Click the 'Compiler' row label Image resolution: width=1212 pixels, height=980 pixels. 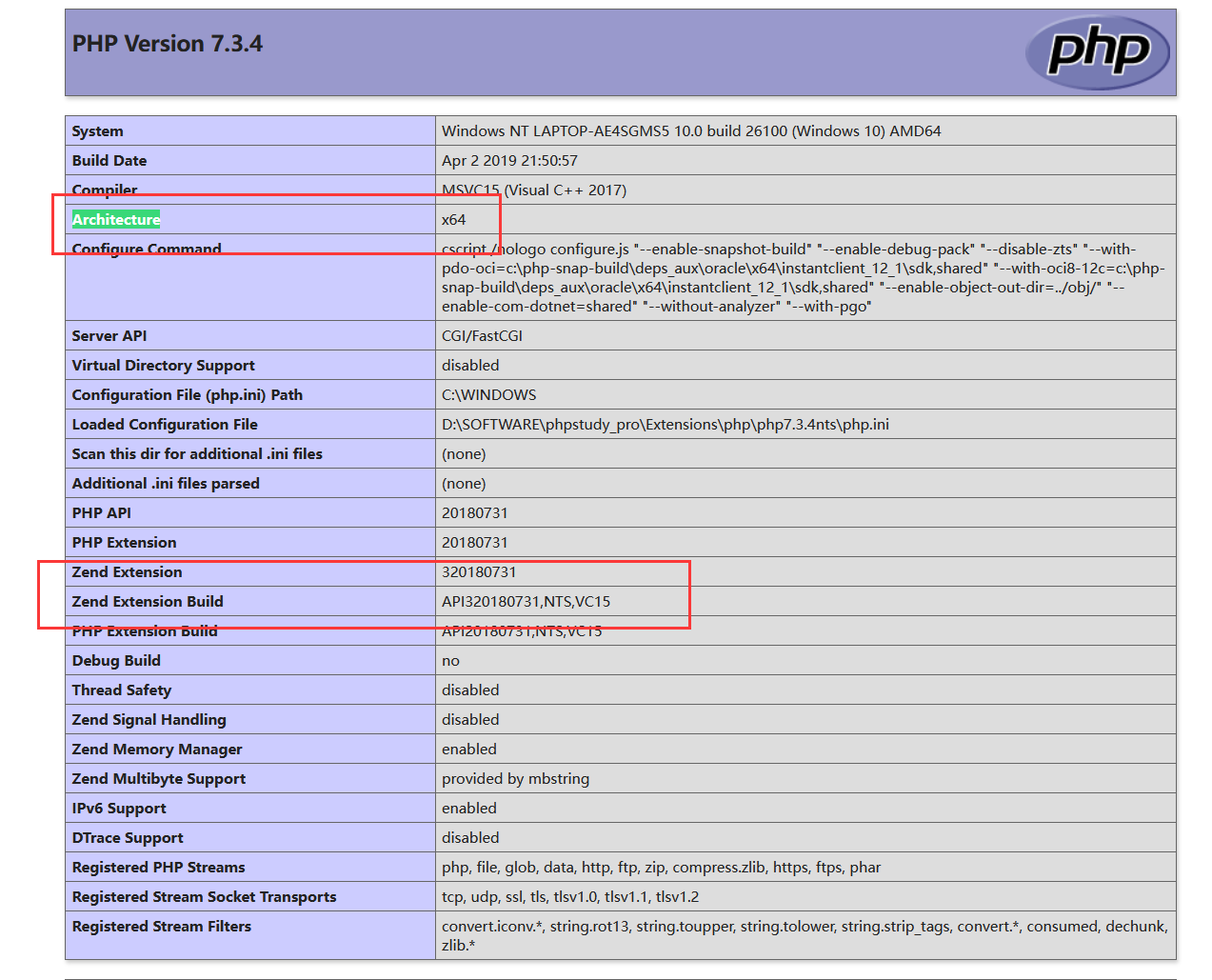click(x=105, y=190)
